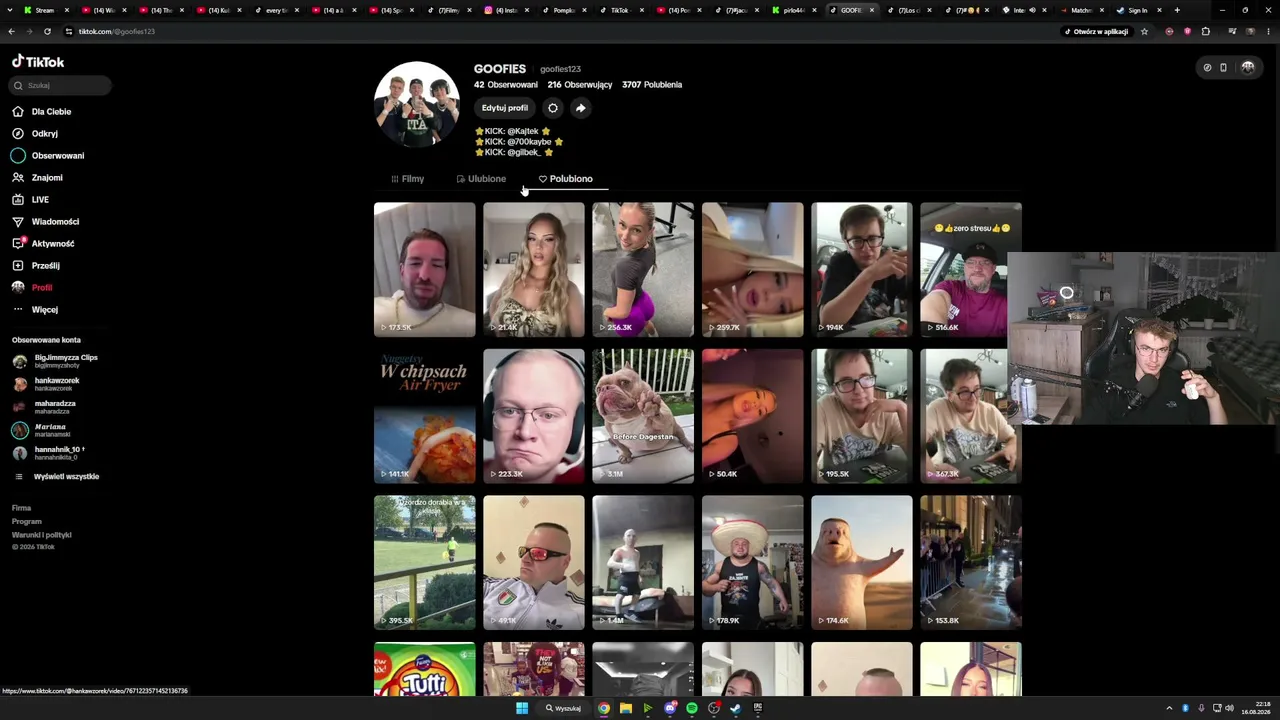Open the Windows Start menu
This screenshot has height=720, width=1280.
pos(522,708)
